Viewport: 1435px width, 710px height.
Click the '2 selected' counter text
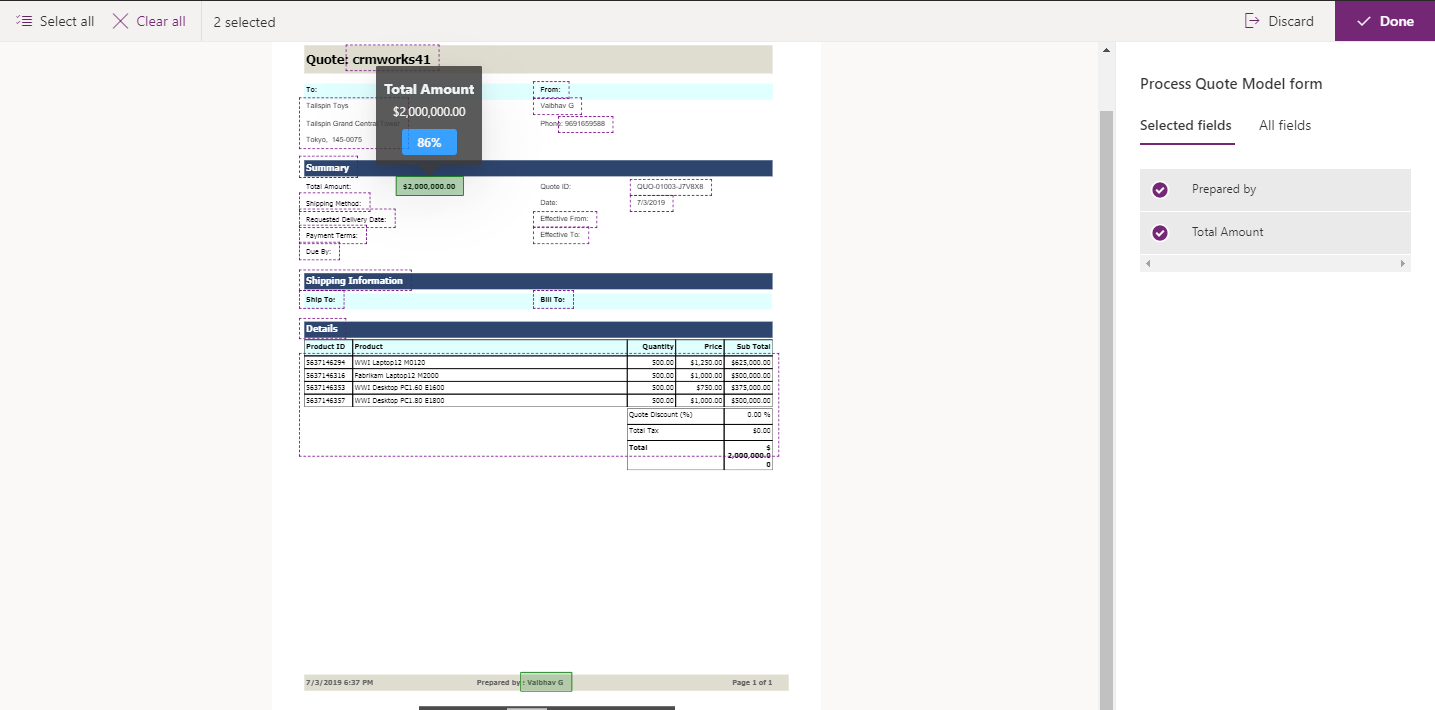(244, 22)
